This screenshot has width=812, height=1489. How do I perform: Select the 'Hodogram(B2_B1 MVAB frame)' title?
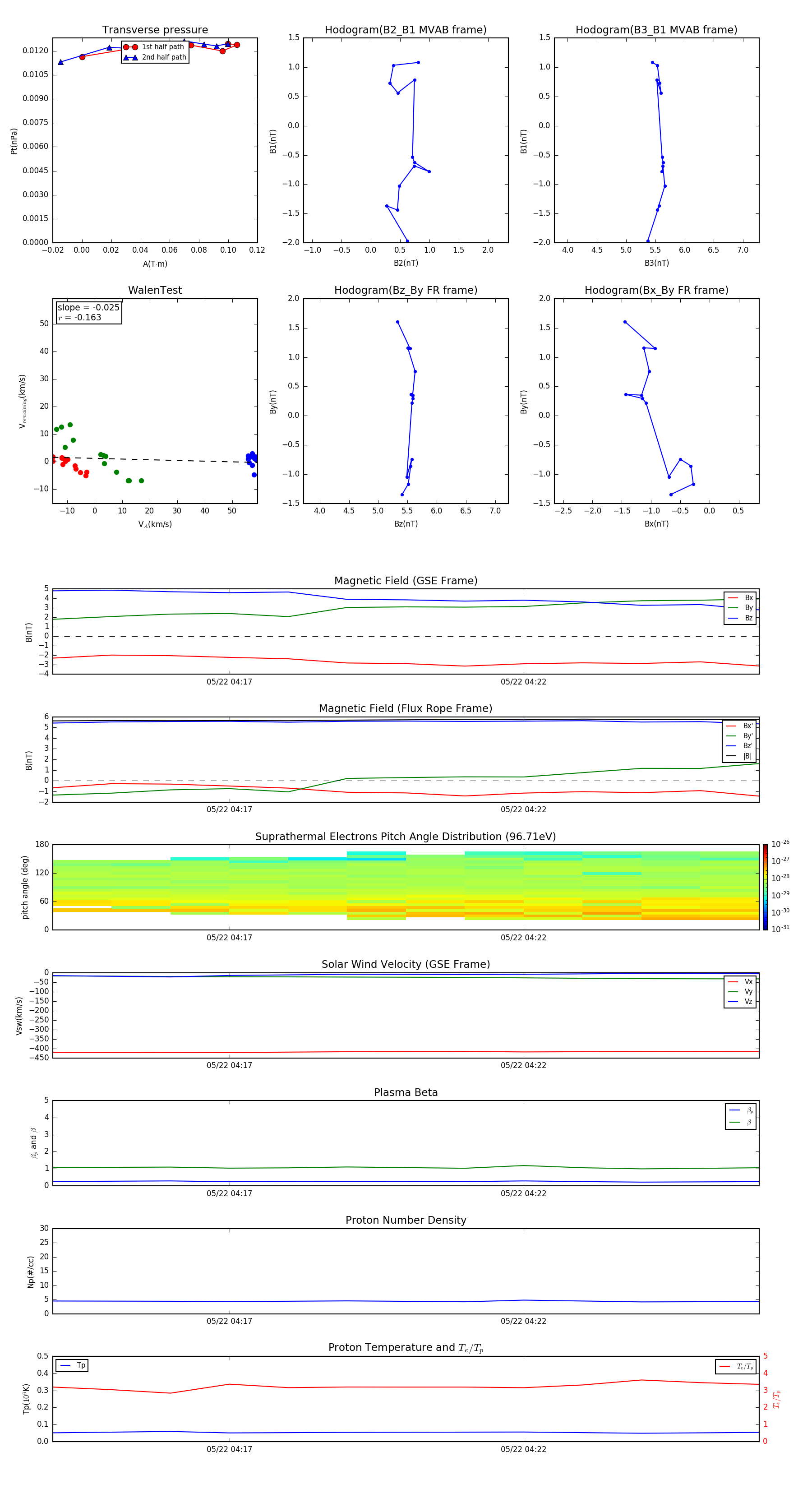point(406,30)
